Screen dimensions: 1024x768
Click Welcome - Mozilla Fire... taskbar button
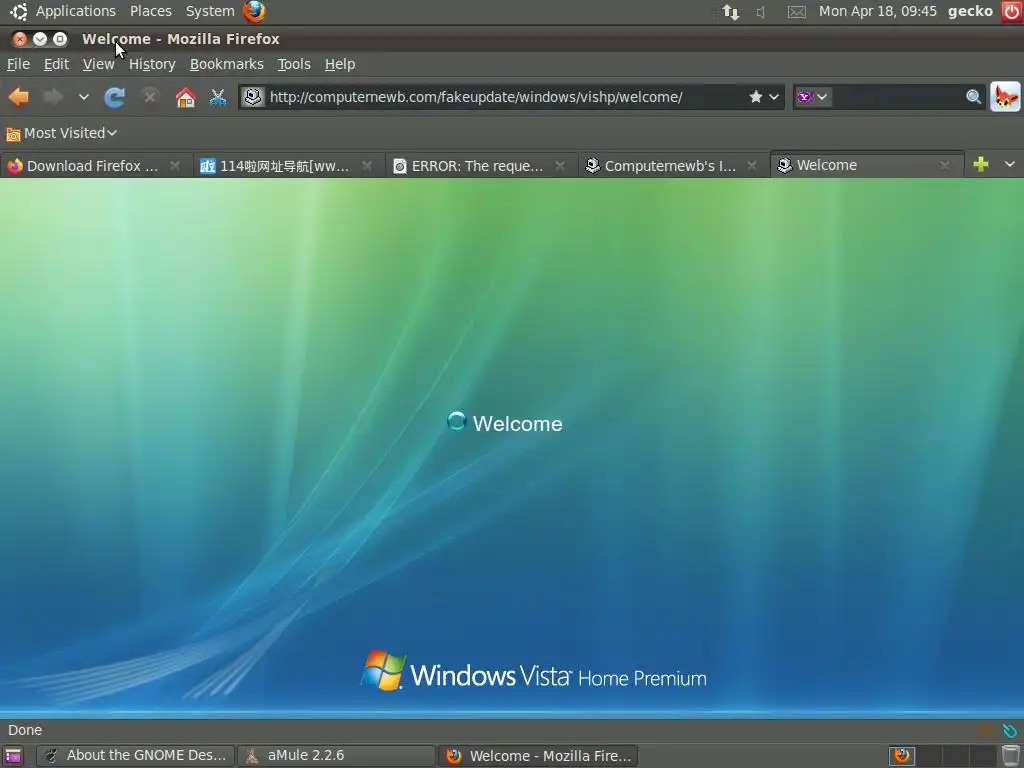[537, 756]
